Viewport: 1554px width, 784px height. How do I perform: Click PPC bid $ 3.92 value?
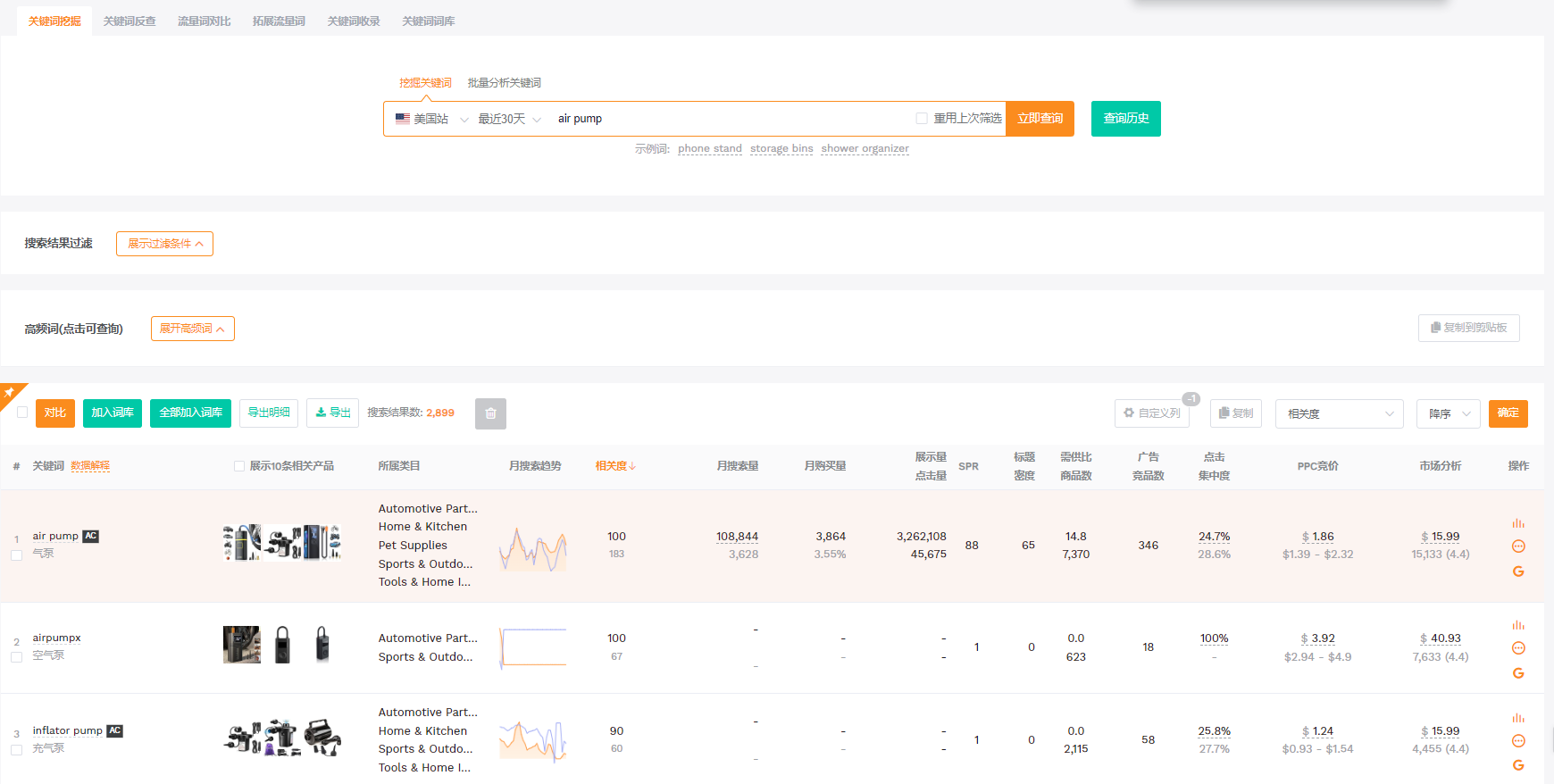click(1318, 638)
